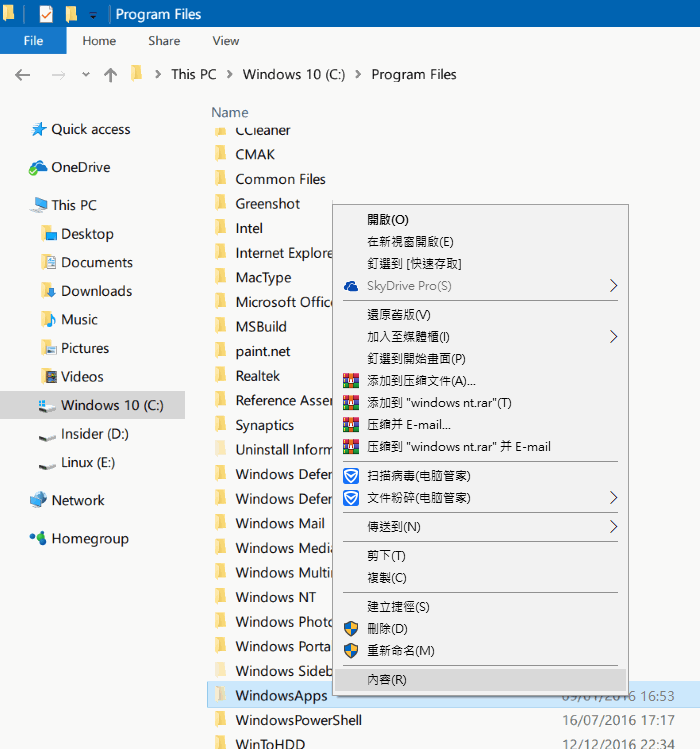Open the File tab
The width and height of the screenshot is (700, 749).
(x=33, y=41)
